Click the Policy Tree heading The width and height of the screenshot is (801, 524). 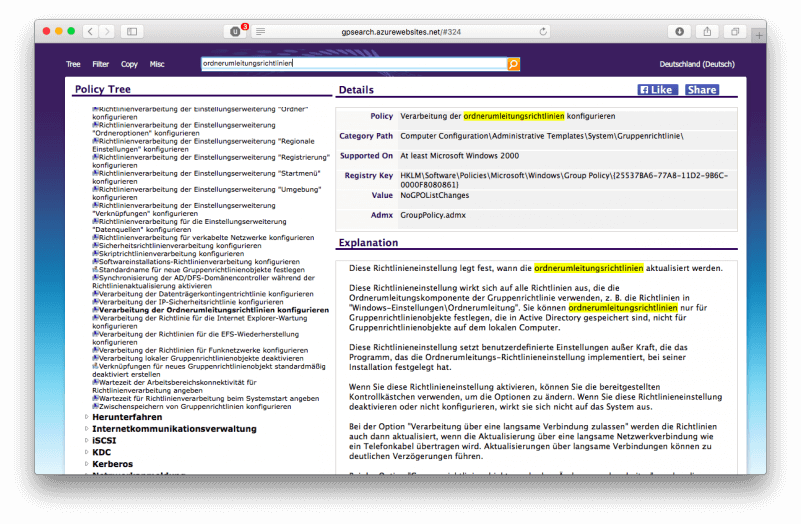point(103,89)
